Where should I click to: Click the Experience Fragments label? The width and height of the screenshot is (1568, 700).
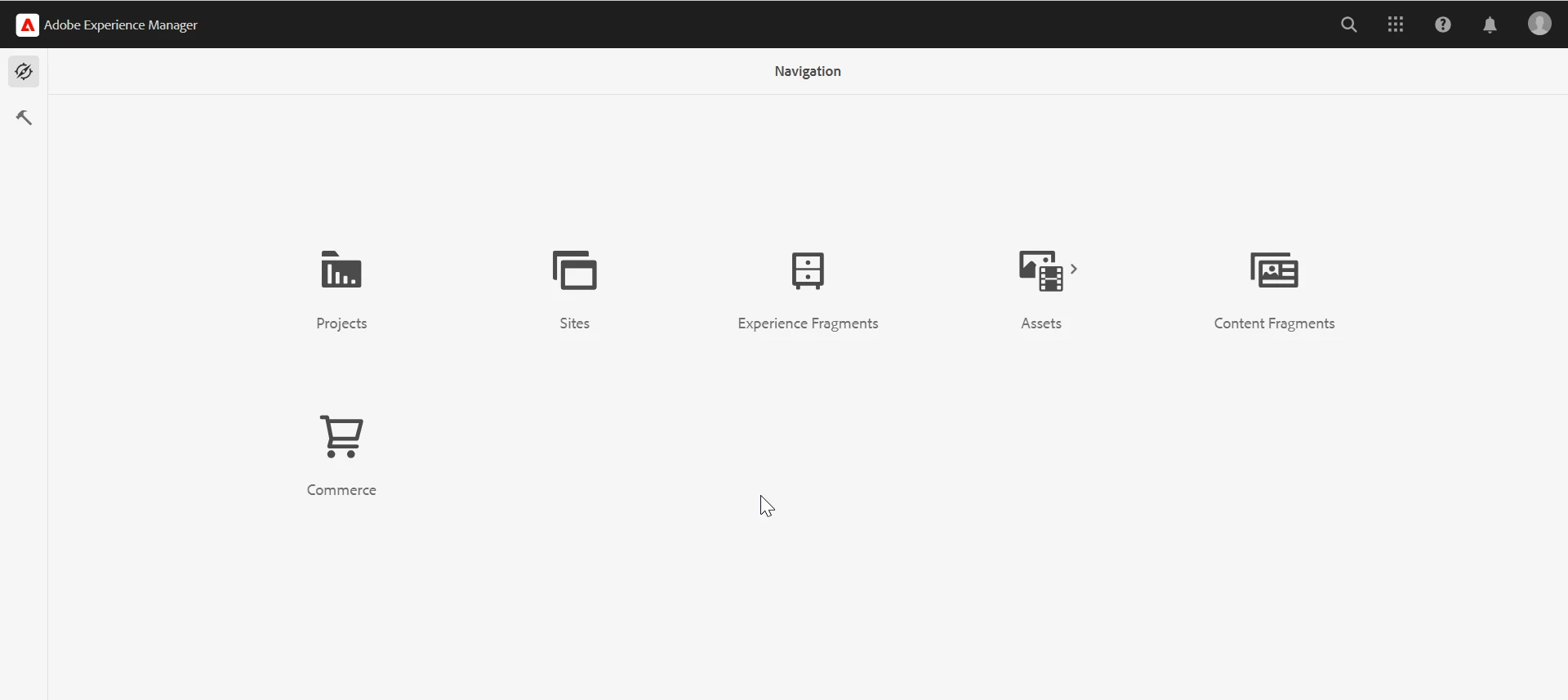click(x=808, y=324)
